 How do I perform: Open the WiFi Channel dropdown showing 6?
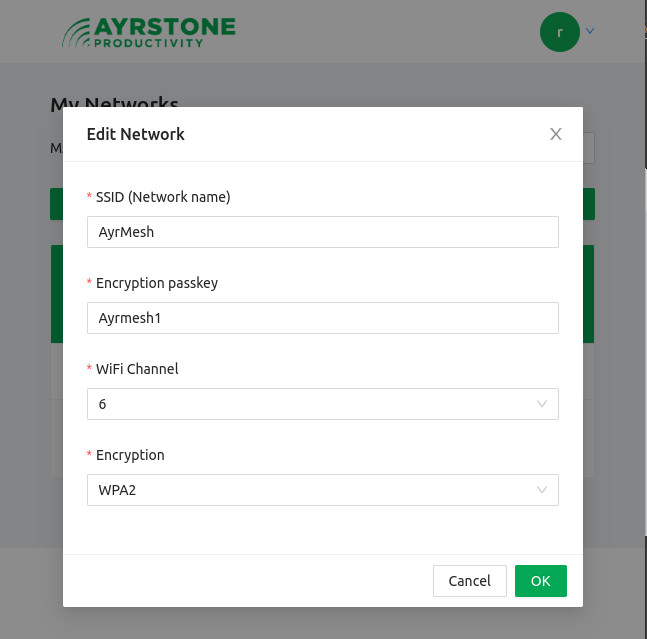(323, 404)
